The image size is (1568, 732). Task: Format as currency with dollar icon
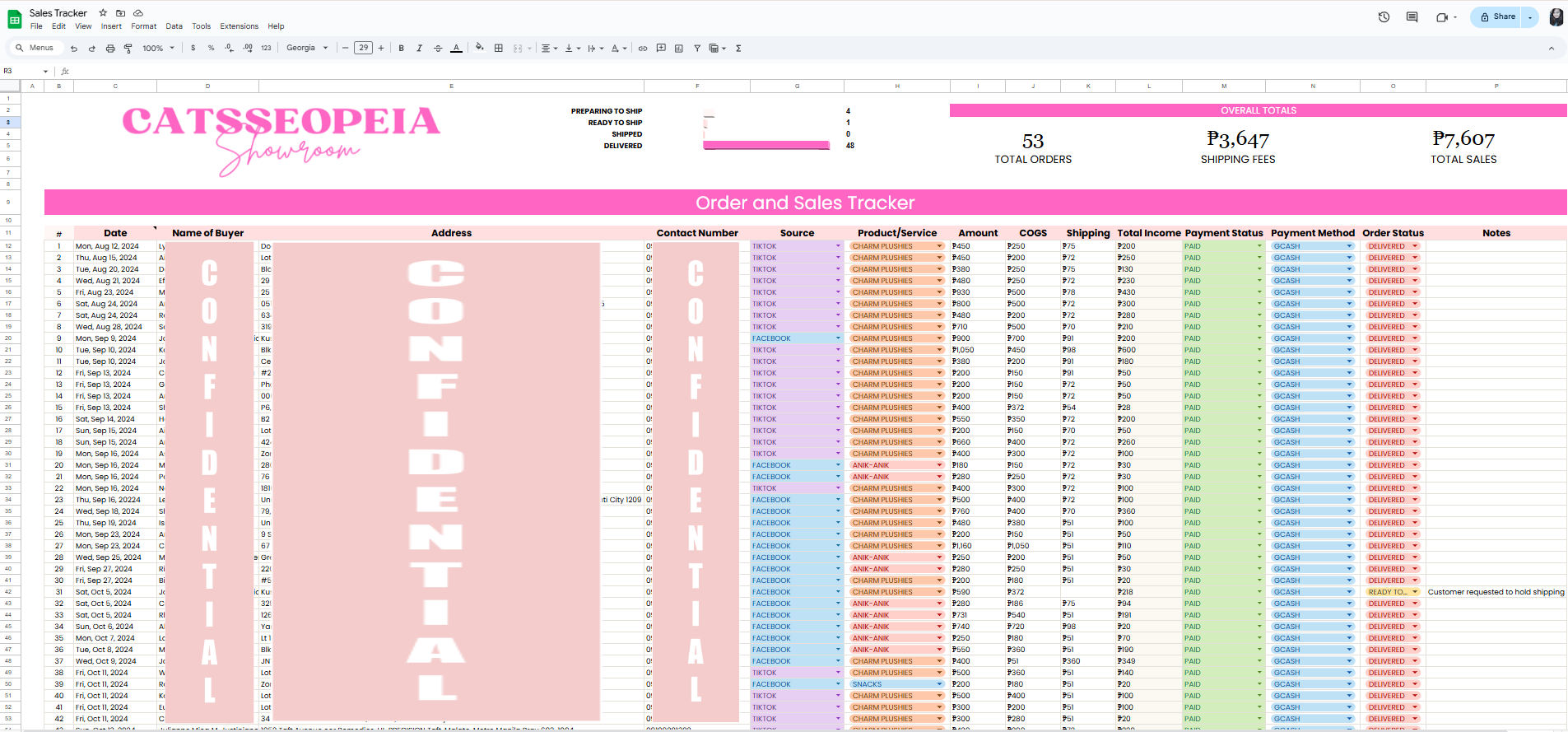pos(193,49)
